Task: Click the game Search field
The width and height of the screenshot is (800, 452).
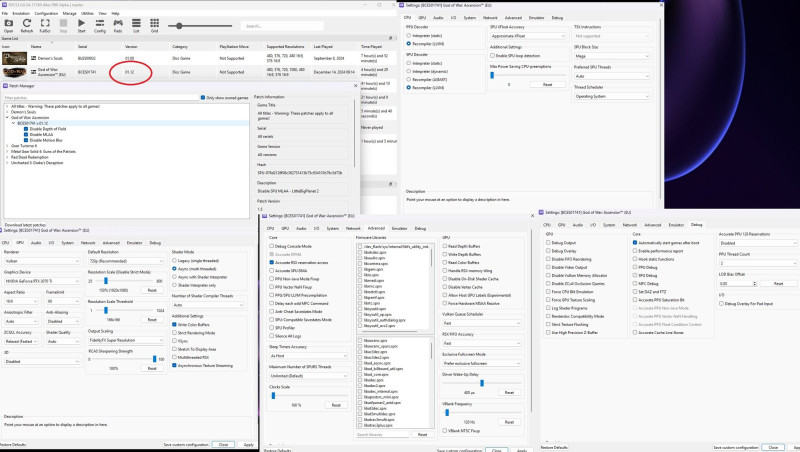Action: coord(283,26)
